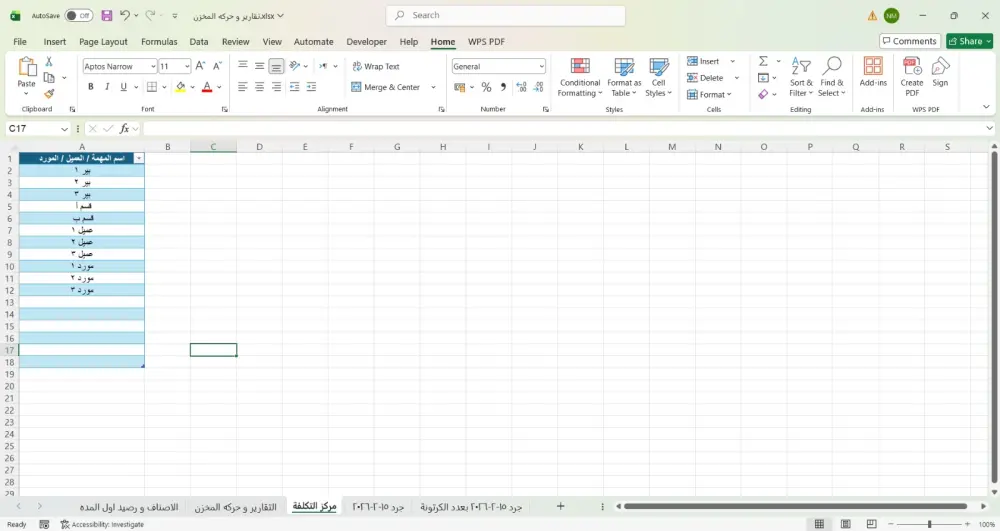The width and height of the screenshot is (1000, 531).
Task: Toggle Middle Align
Action: coord(260,66)
